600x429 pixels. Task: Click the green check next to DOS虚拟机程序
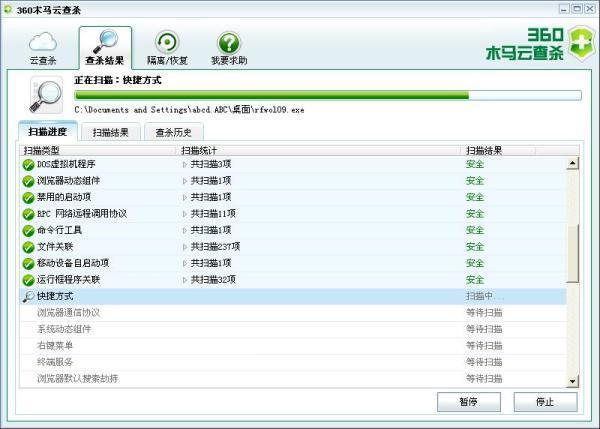click(28, 165)
